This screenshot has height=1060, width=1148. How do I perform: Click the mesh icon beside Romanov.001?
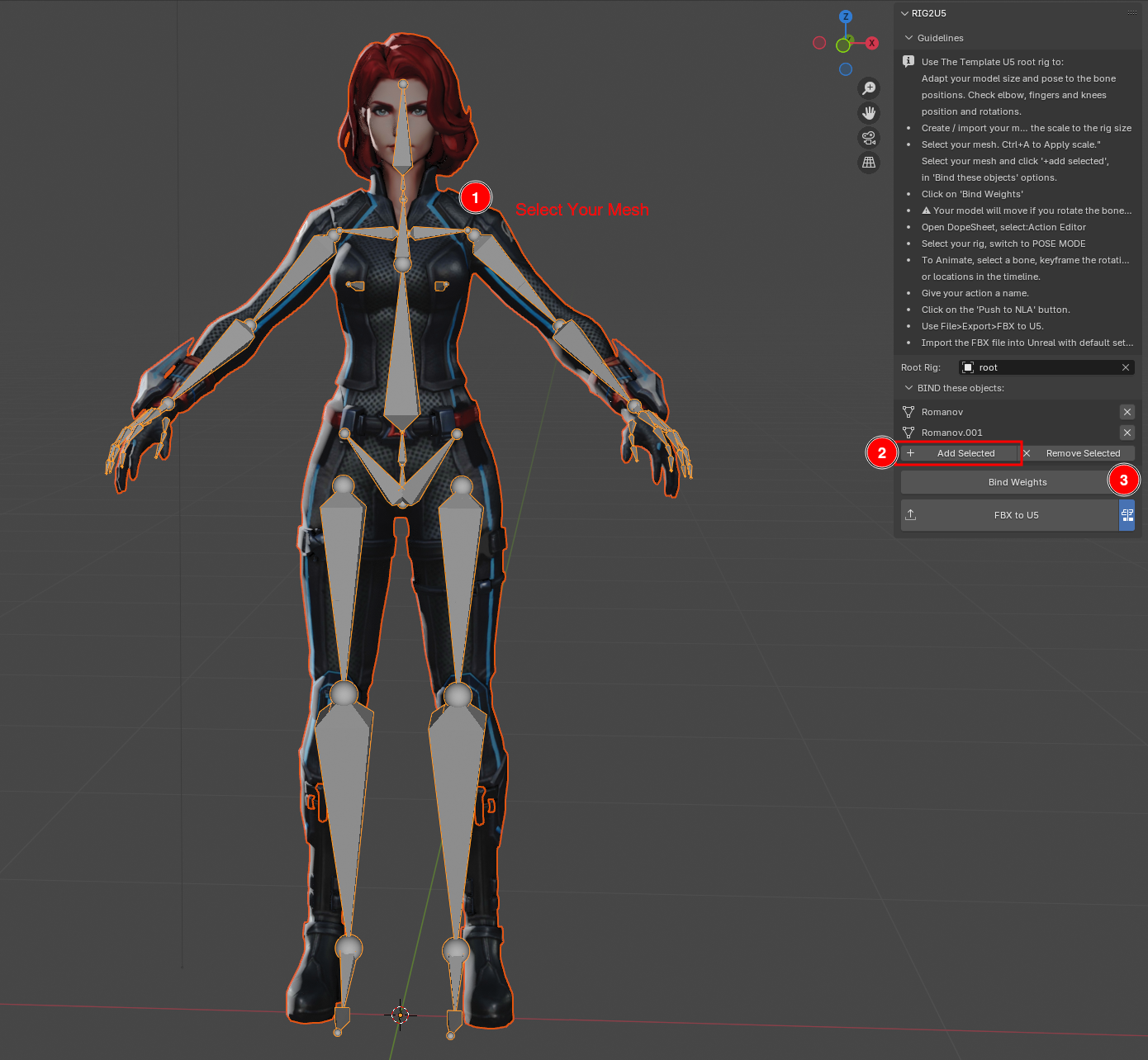point(909,432)
